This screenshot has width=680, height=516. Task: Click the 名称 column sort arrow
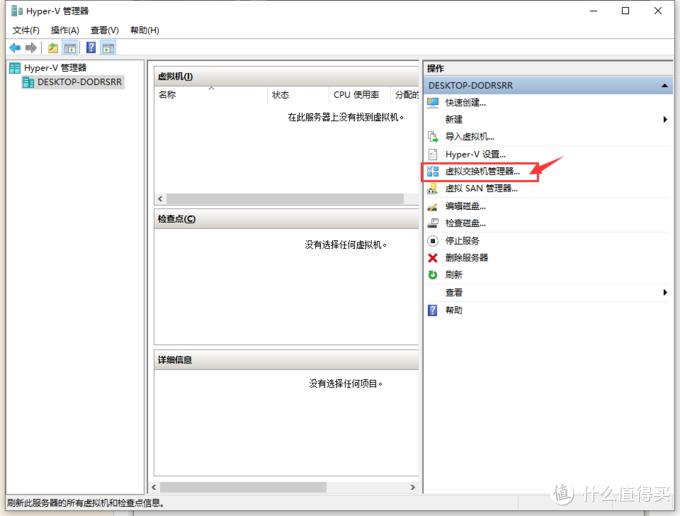tap(212, 88)
